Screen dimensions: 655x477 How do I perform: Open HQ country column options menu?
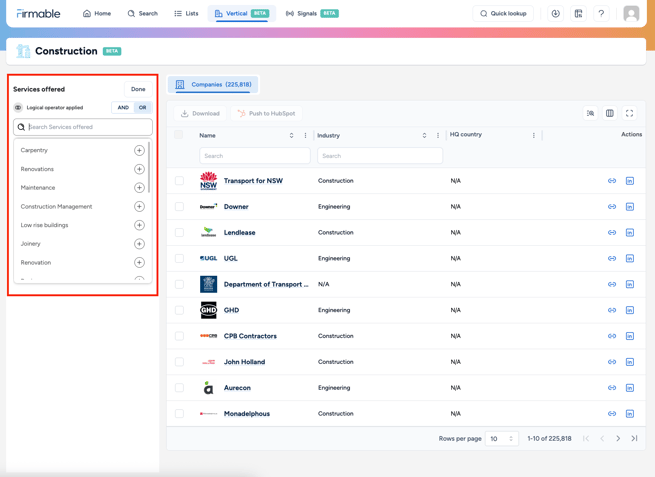(x=534, y=135)
